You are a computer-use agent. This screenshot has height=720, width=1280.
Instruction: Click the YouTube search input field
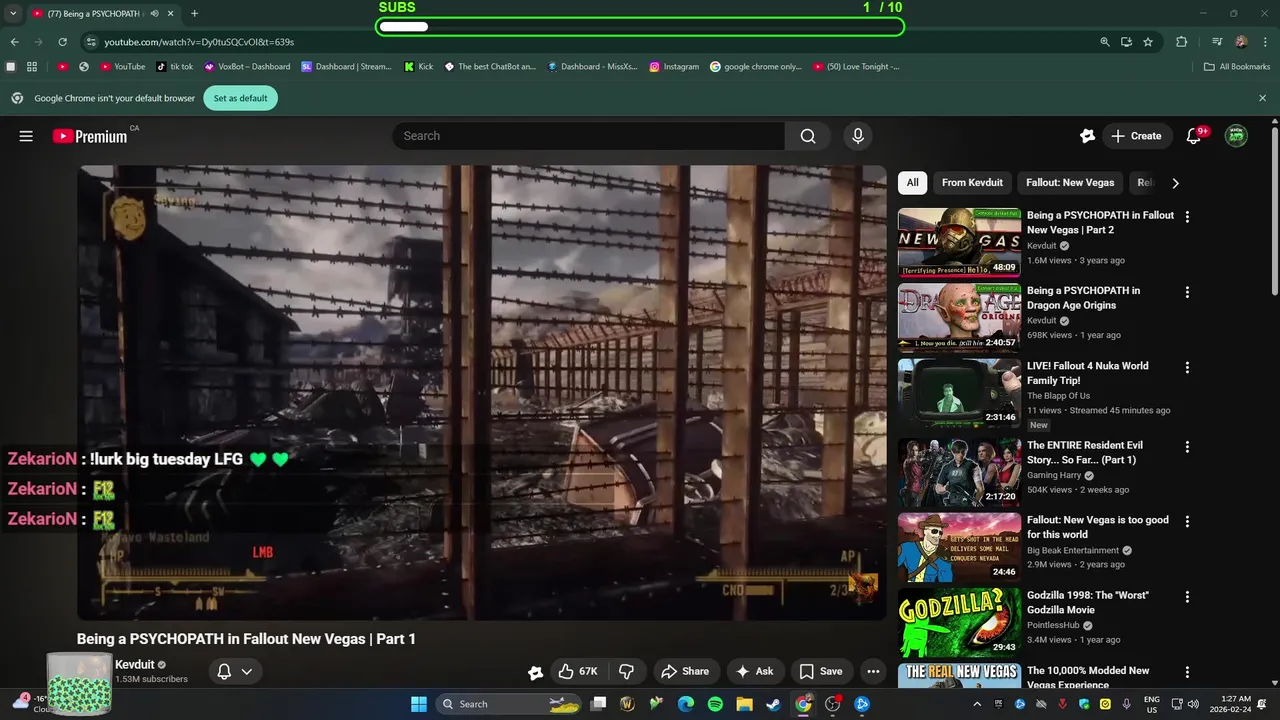590,136
